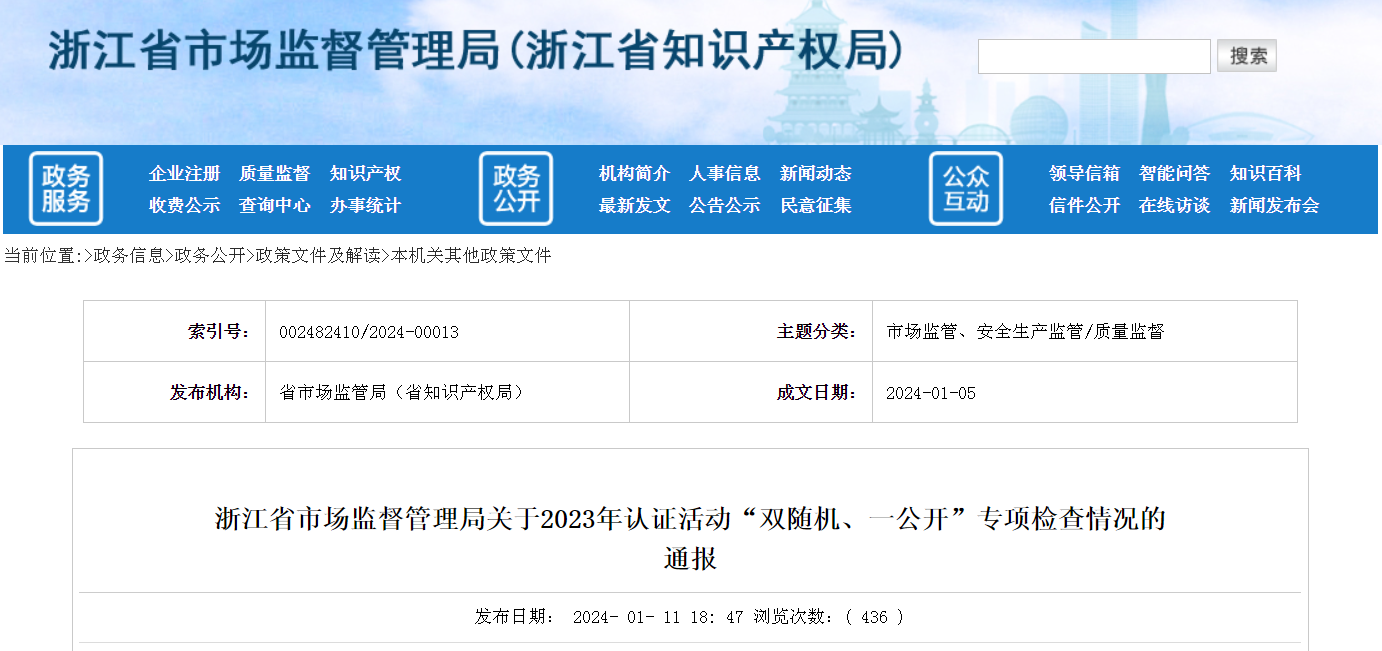The image size is (1382, 651).
Task: Go to 民意征集 page
Action: [815, 206]
